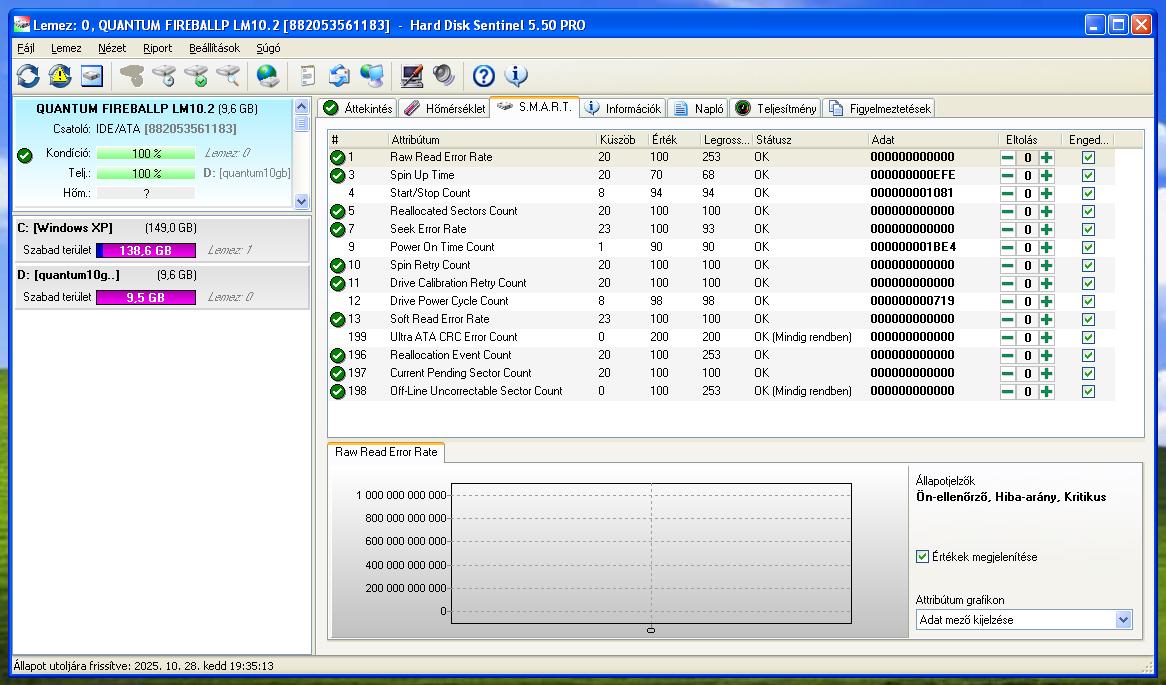This screenshot has width=1166, height=685.
Task: Click the refresh arrows toolbar icon
Action: click(x=28, y=75)
